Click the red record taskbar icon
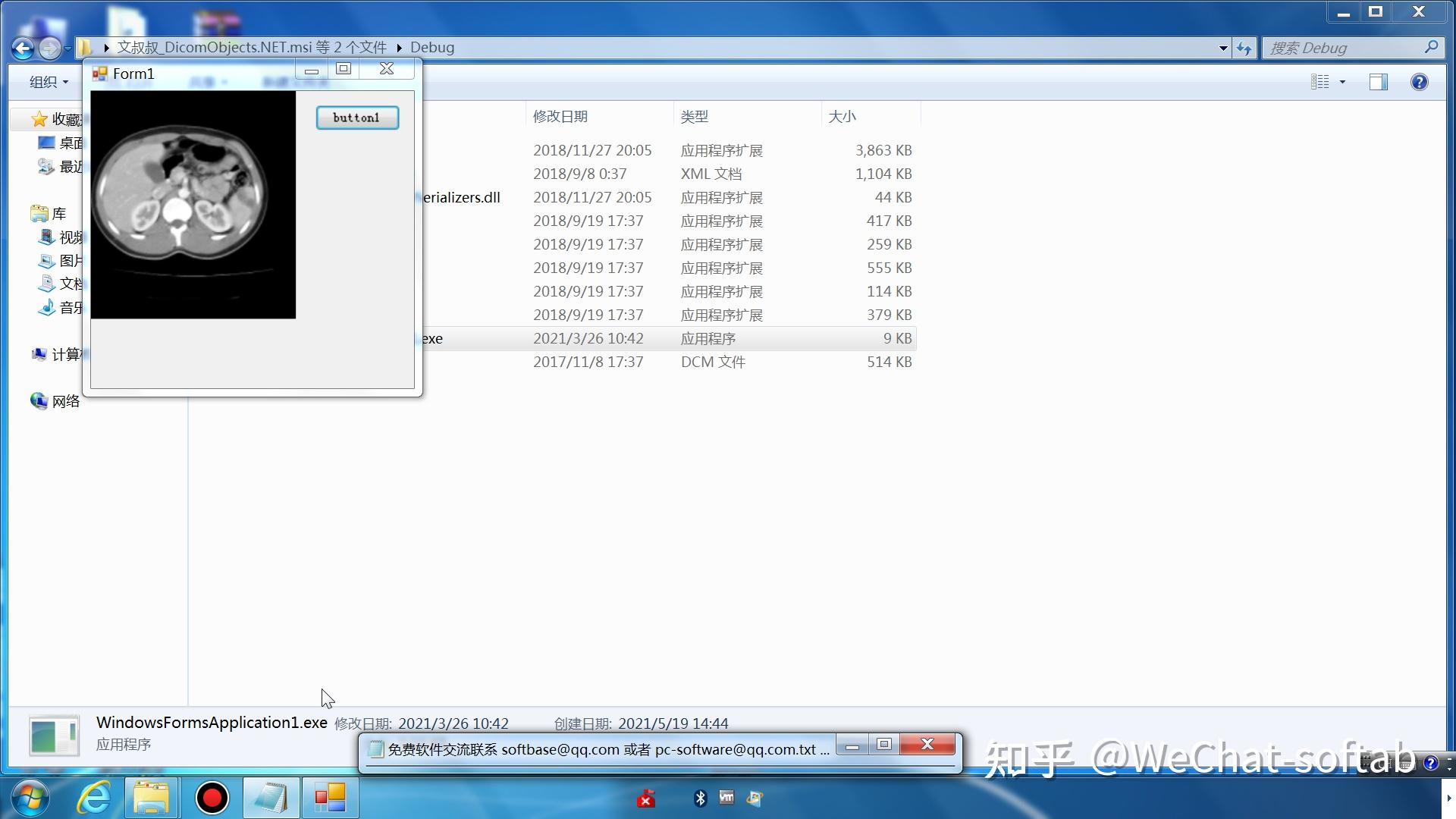The width and height of the screenshot is (1456, 819). [212, 798]
